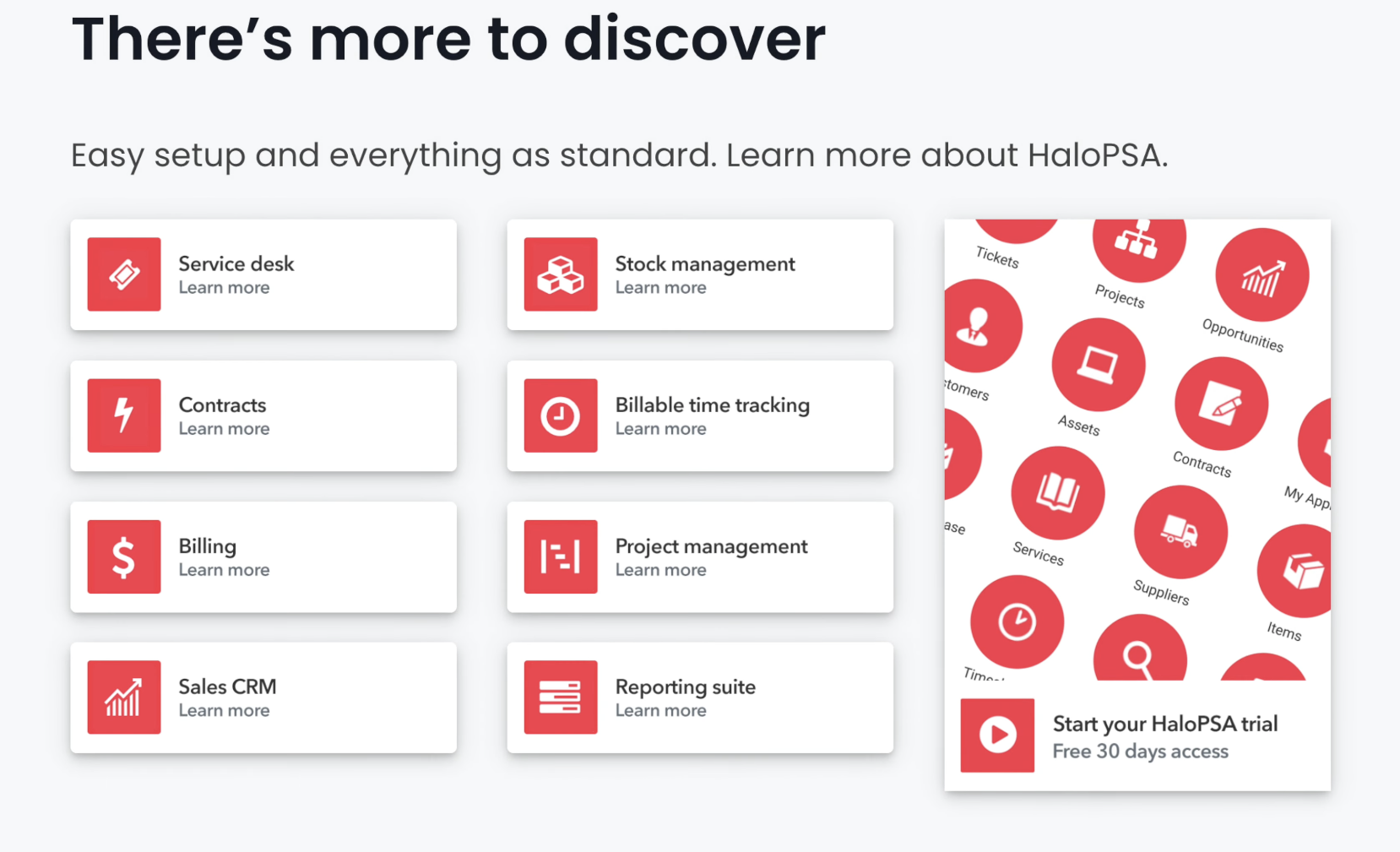Screen dimensions: 1400x852
Task: Click the Reporting suite rows icon
Action: coord(561,697)
